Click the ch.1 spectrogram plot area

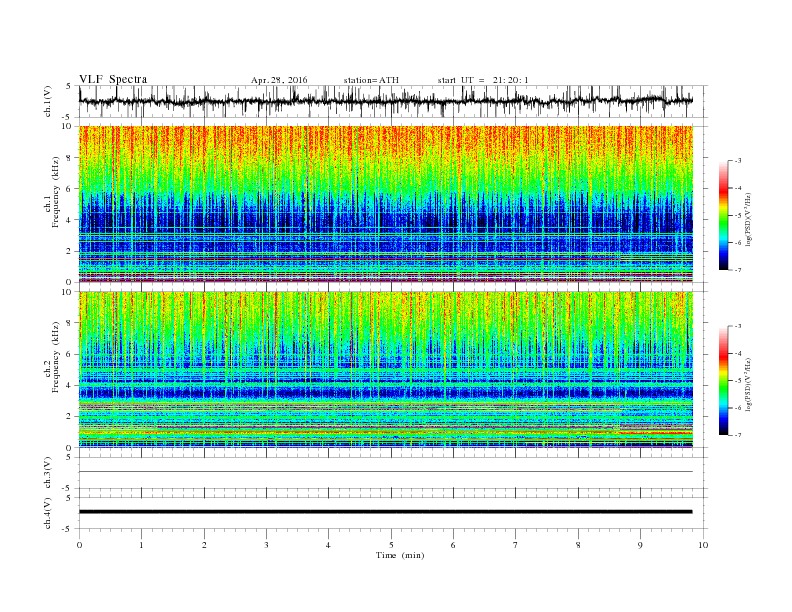[x=385, y=204]
